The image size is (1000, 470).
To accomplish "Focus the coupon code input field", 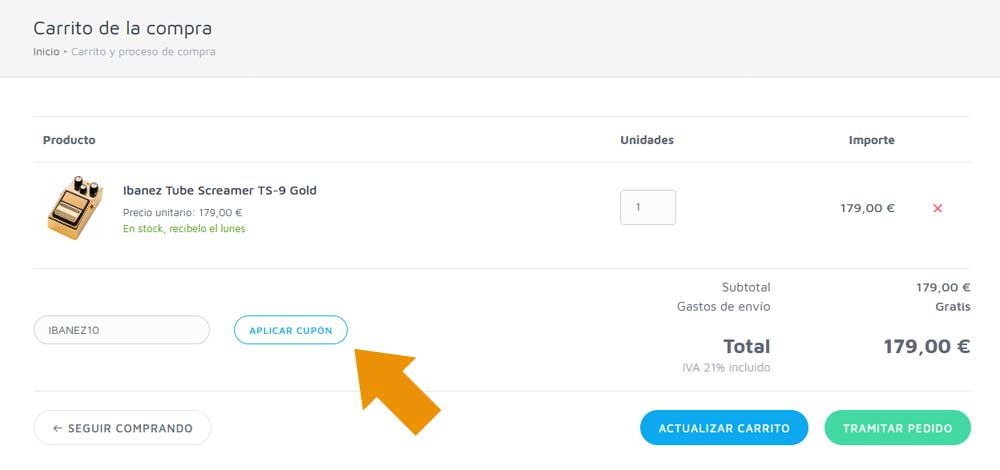I will pos(121,330).
